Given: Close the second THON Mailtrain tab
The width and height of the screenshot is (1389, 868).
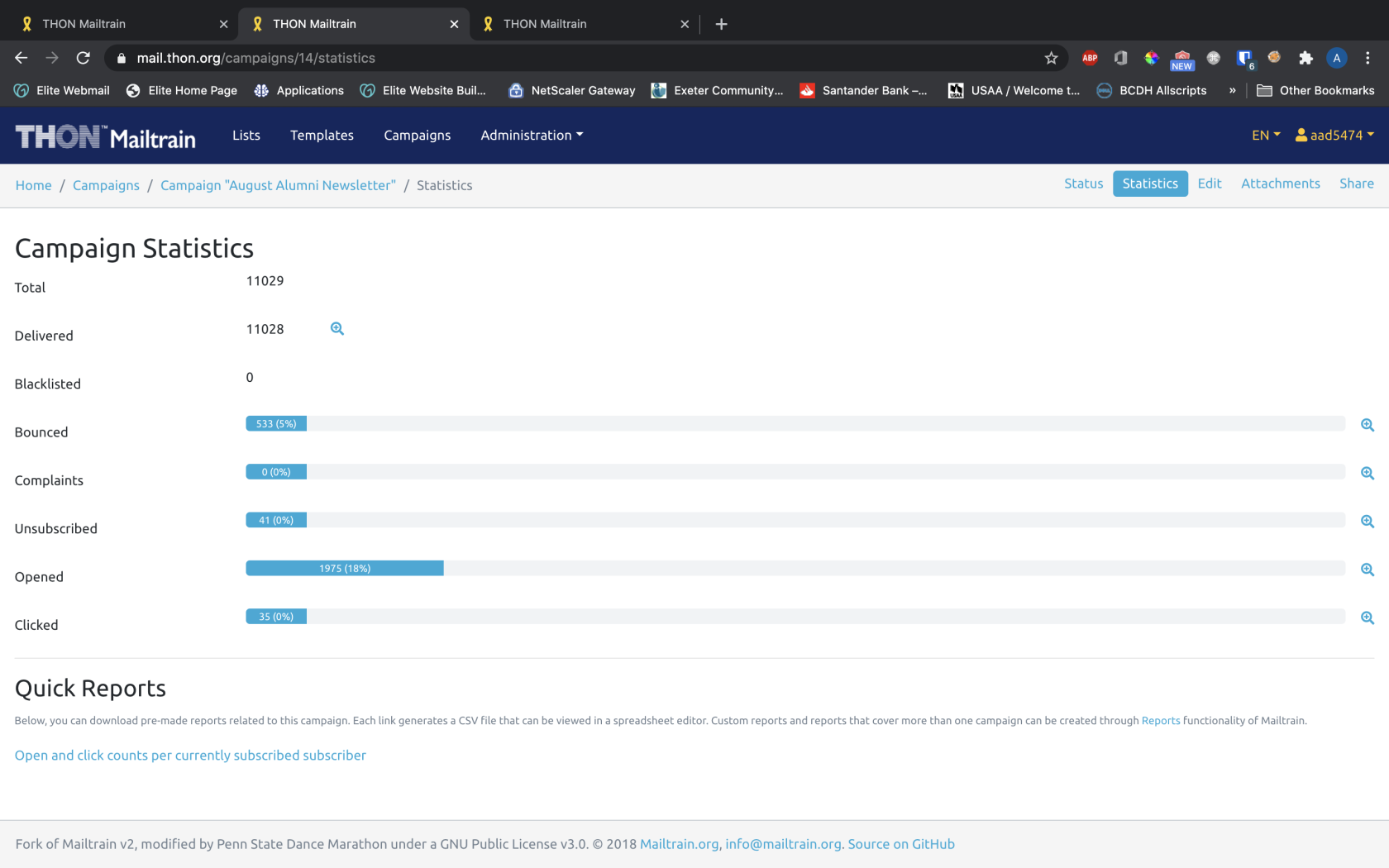Looking at the screenshot, I should click(454, 24).
